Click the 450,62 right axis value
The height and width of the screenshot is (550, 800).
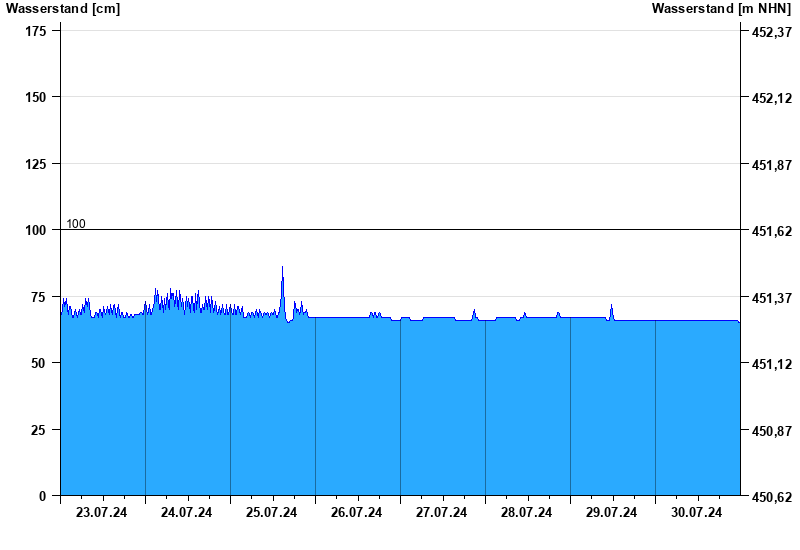click(x=772, y=496)
